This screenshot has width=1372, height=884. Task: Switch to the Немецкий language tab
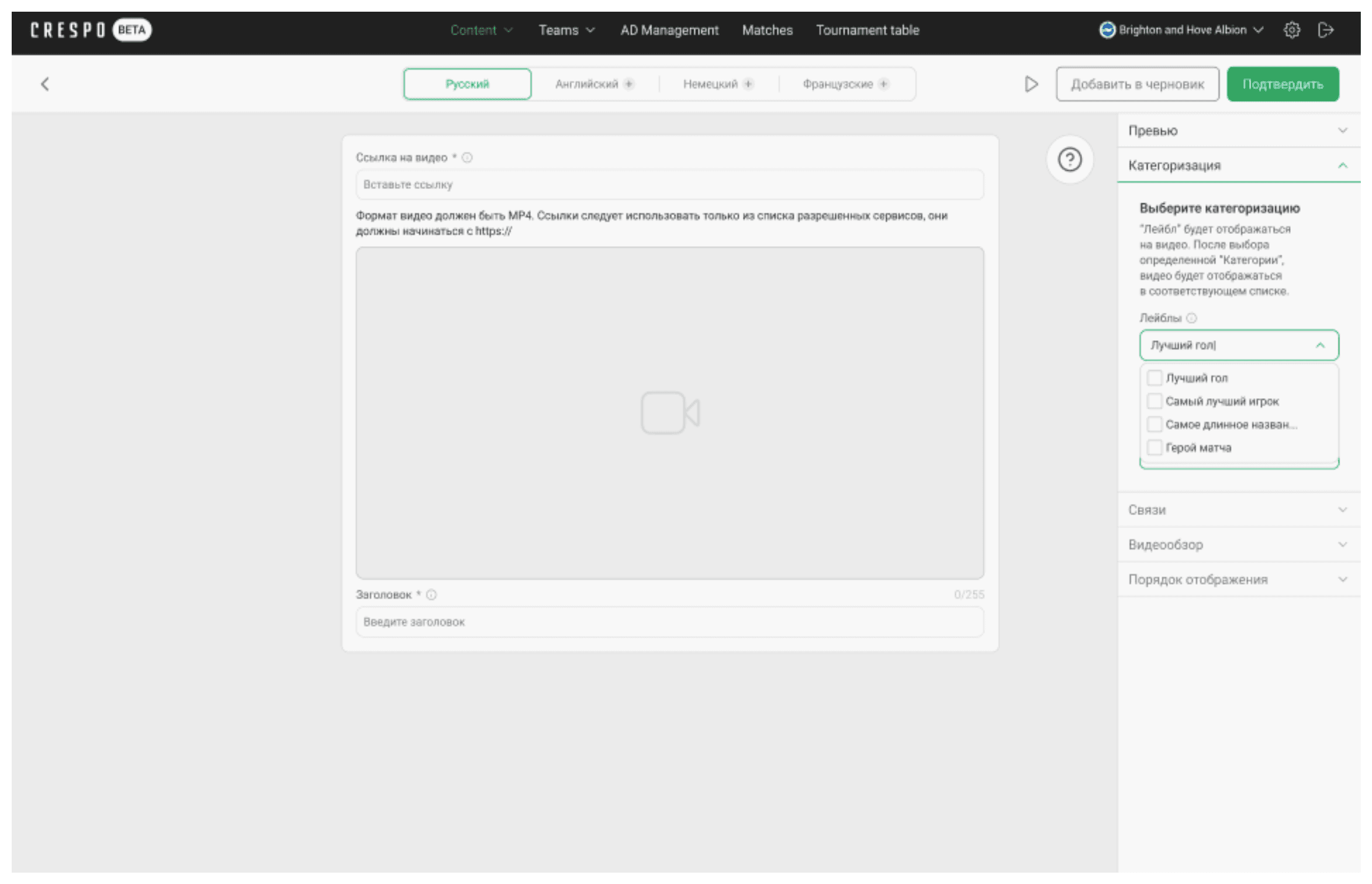pyautogui.click(x=710, y=84)
